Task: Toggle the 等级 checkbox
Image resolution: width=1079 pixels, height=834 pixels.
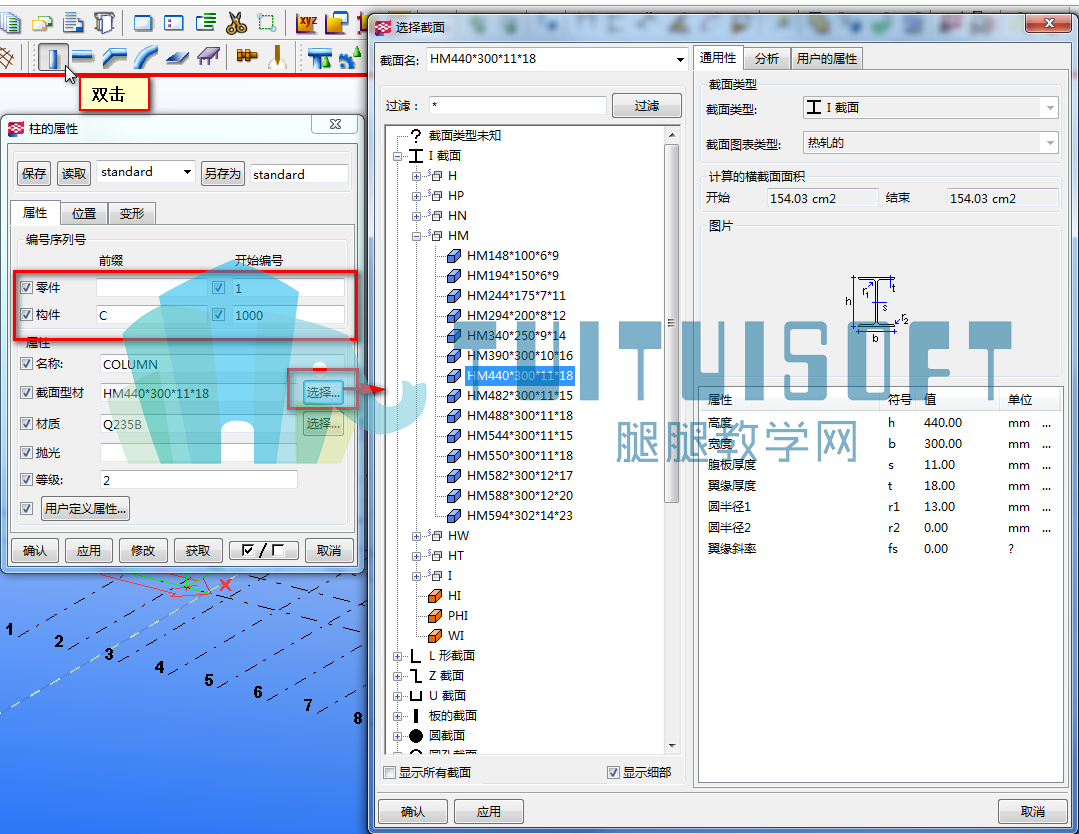Action: tap(27, 480)
